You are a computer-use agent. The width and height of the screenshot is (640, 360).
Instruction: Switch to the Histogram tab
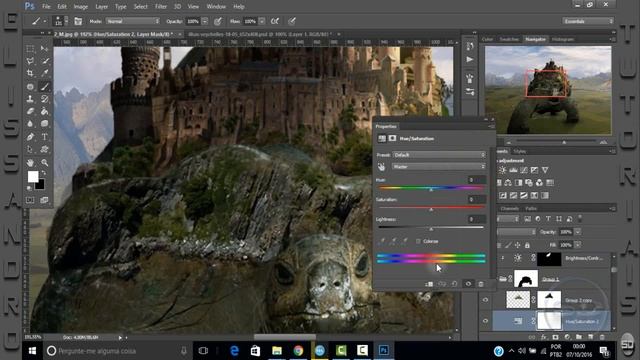click(x=563, y=39)
